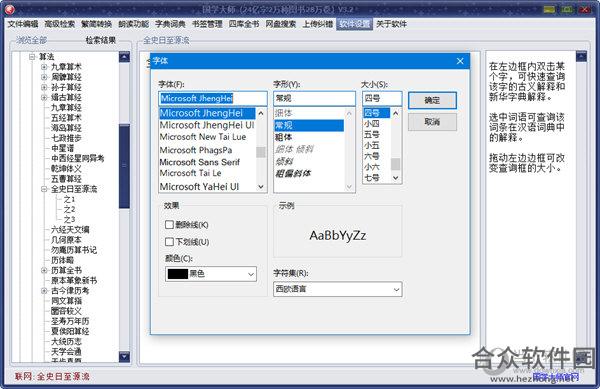Open the 上传纠错 menu

tap(318, 24)
